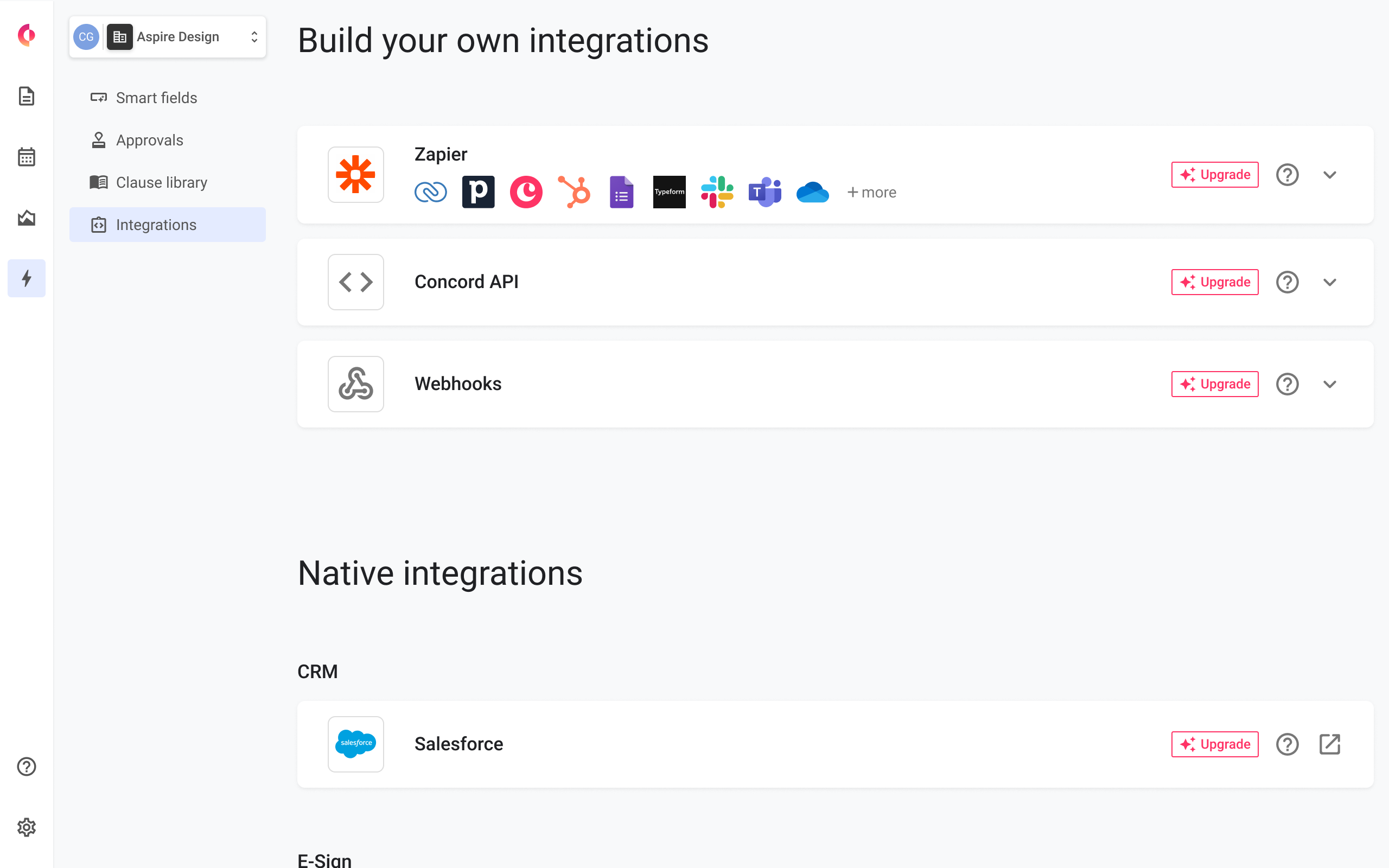Select the Approvals menu item
Screen dimensions: 1389x868
click(149, 140)
